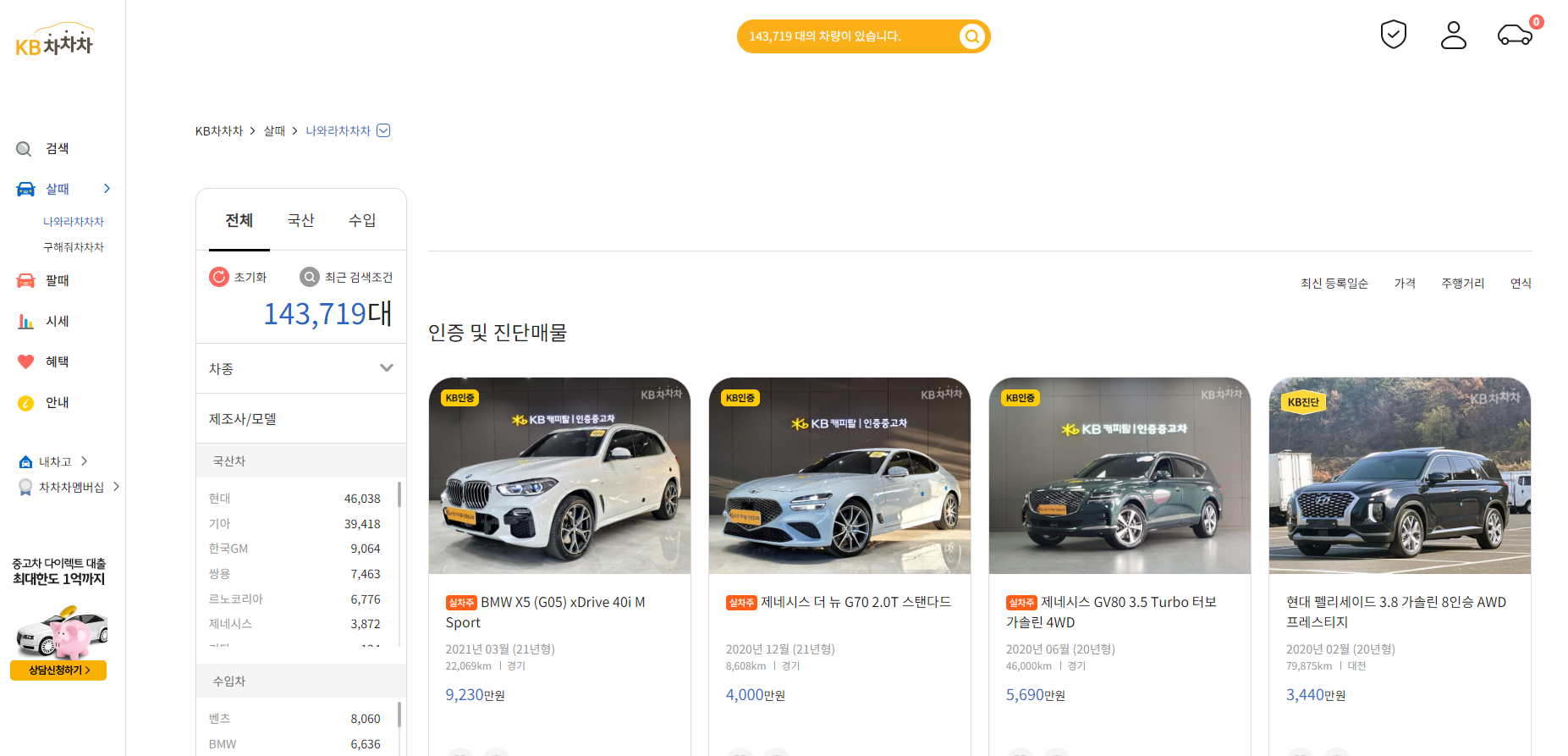This screenshot has height=756, width=1568.
Task: Select the 한국GM manufacturer row
Action: pyautogui.click(x=294, y=549)
